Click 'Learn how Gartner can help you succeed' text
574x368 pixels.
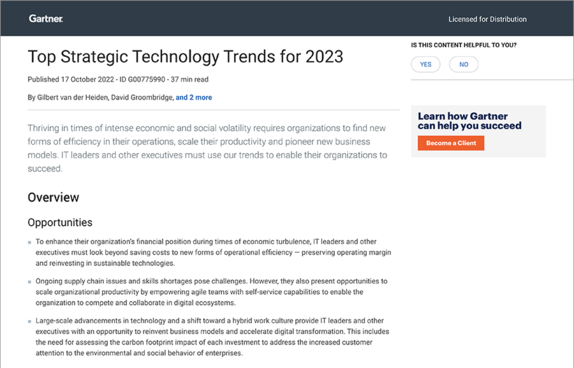tap(470, 121)
